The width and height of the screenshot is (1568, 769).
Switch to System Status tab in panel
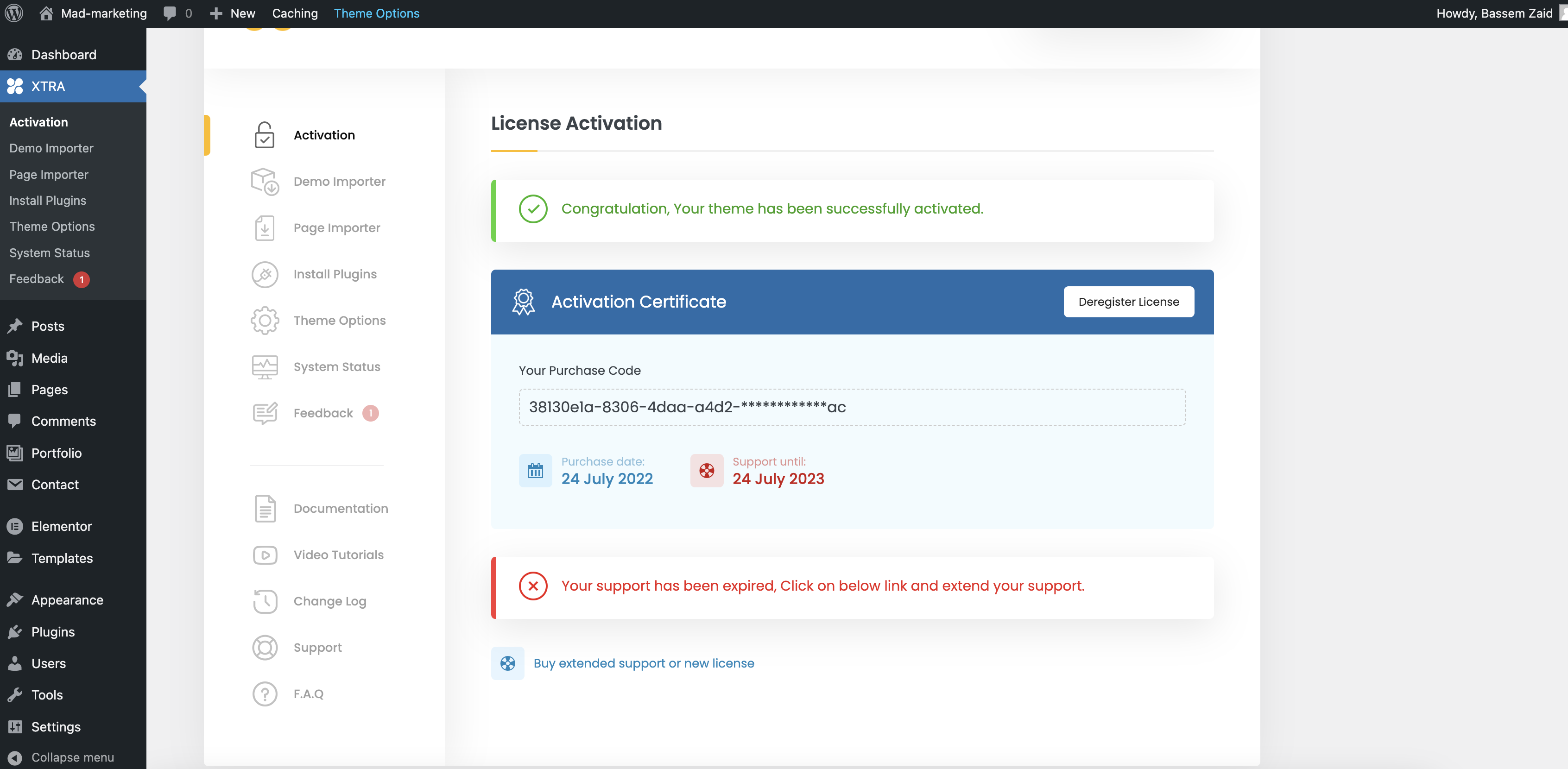pyautogui.click(x=336, y=367)
